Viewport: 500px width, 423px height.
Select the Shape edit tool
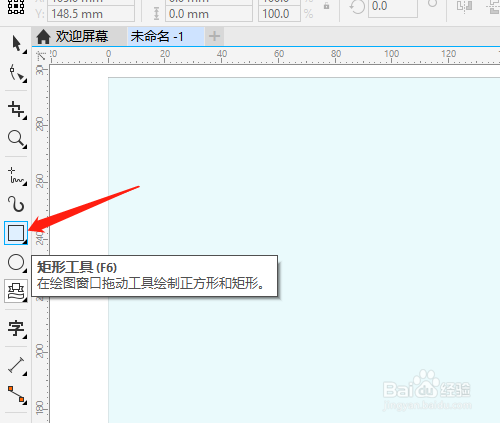(x=16, y=73)
